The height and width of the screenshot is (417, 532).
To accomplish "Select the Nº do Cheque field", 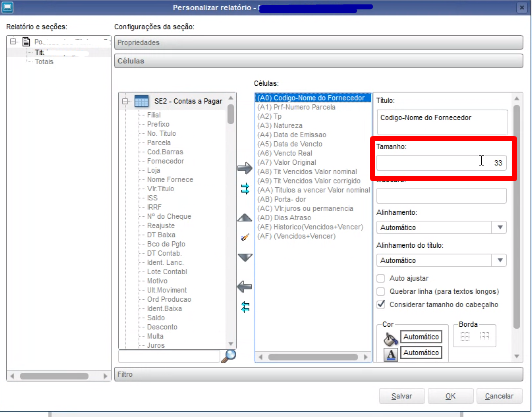I will click(169, 216).
